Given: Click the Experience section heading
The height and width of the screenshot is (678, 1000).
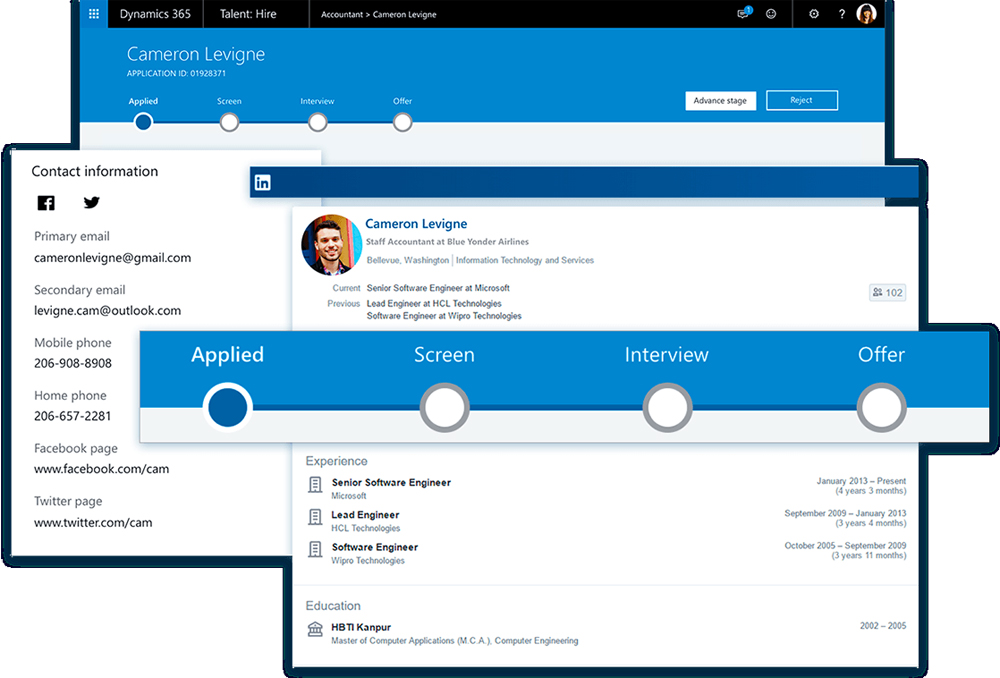Looking at the screenshot, I should 337,461.
